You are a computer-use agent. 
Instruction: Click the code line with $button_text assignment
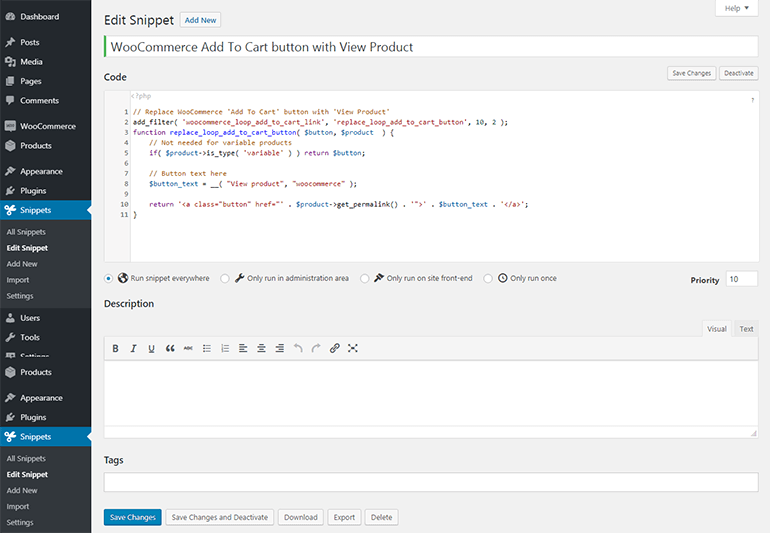[x=253, y=184]
